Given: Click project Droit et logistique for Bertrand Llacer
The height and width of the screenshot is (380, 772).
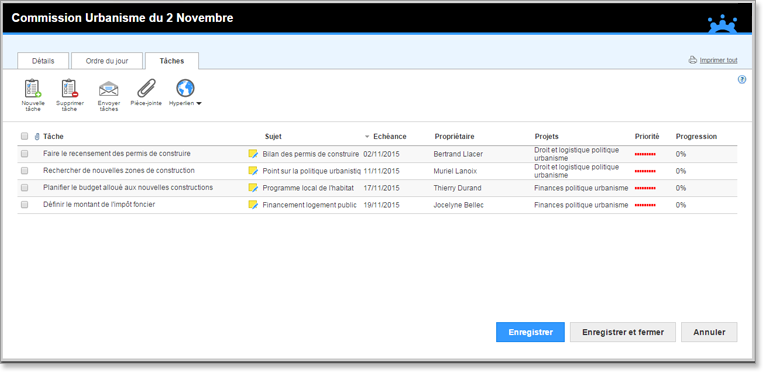Looking at the screenshot, I should 577,154.
